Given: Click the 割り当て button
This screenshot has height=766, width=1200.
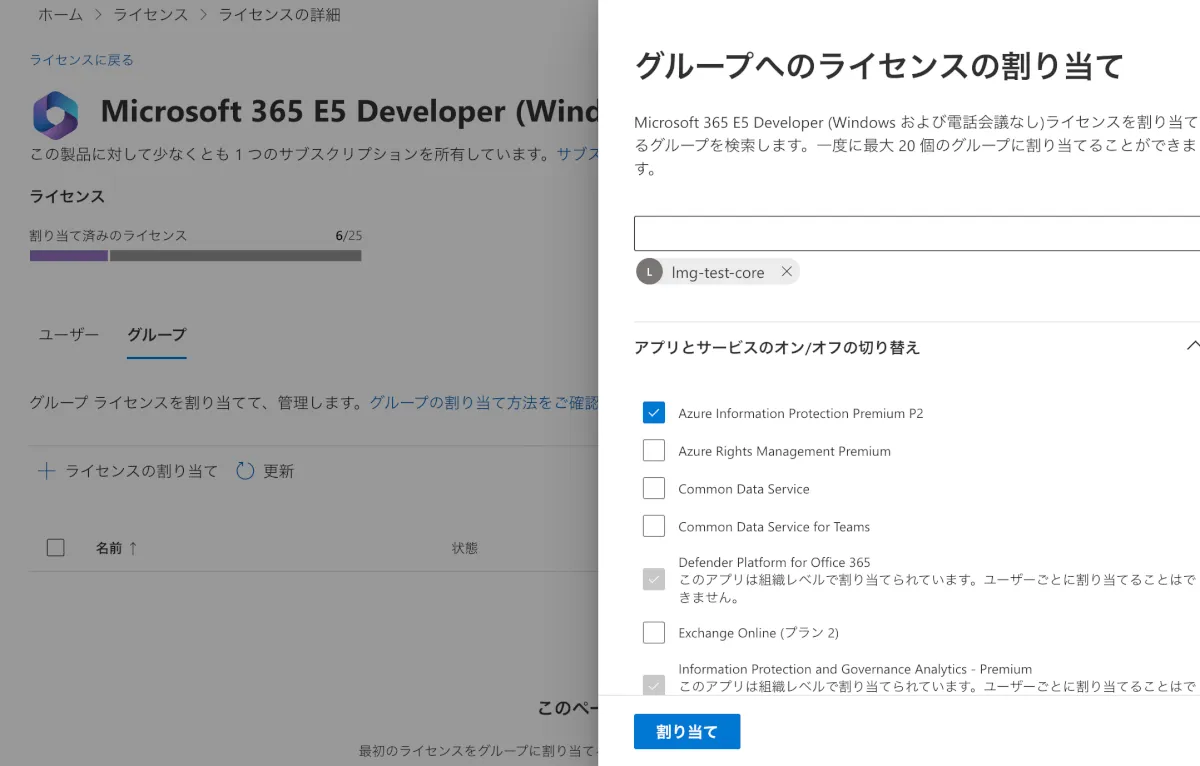Looking at the screenshot, I should click(x=687, y=732).
